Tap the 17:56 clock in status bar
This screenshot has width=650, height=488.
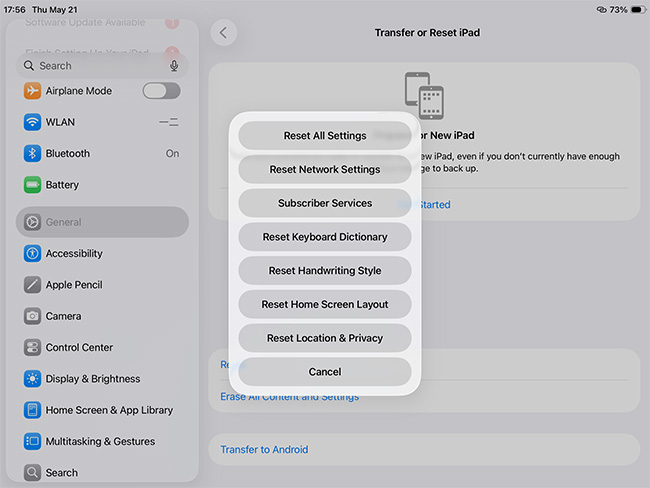(x=15, y=10)
